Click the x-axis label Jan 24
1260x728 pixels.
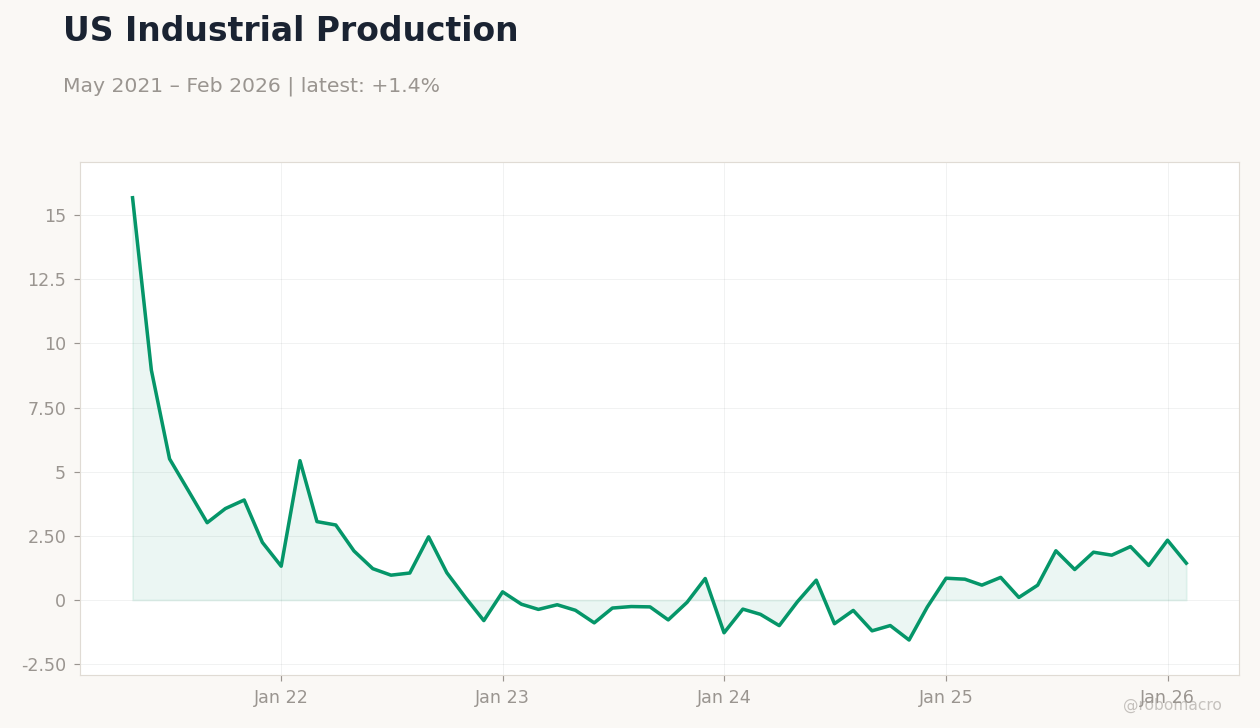[x=724, y=698]
